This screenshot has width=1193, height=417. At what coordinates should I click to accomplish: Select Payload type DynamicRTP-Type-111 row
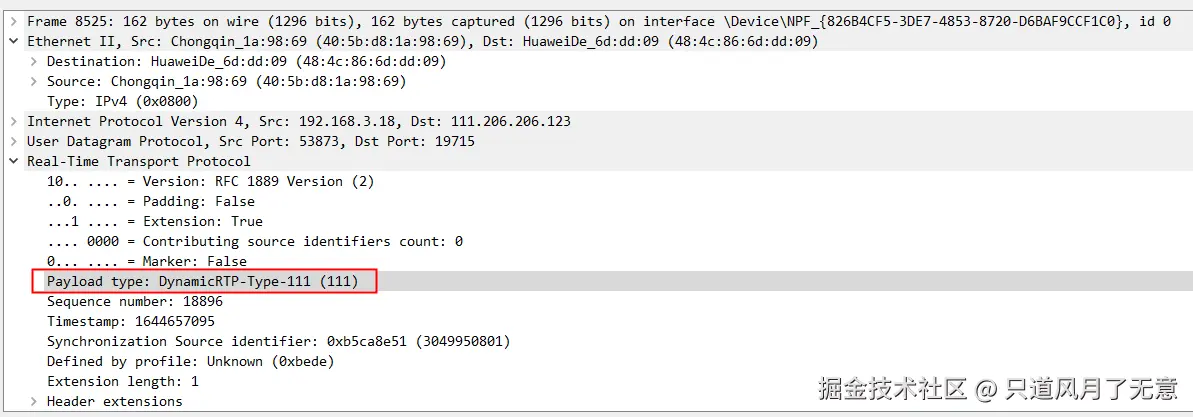(202, 281)
